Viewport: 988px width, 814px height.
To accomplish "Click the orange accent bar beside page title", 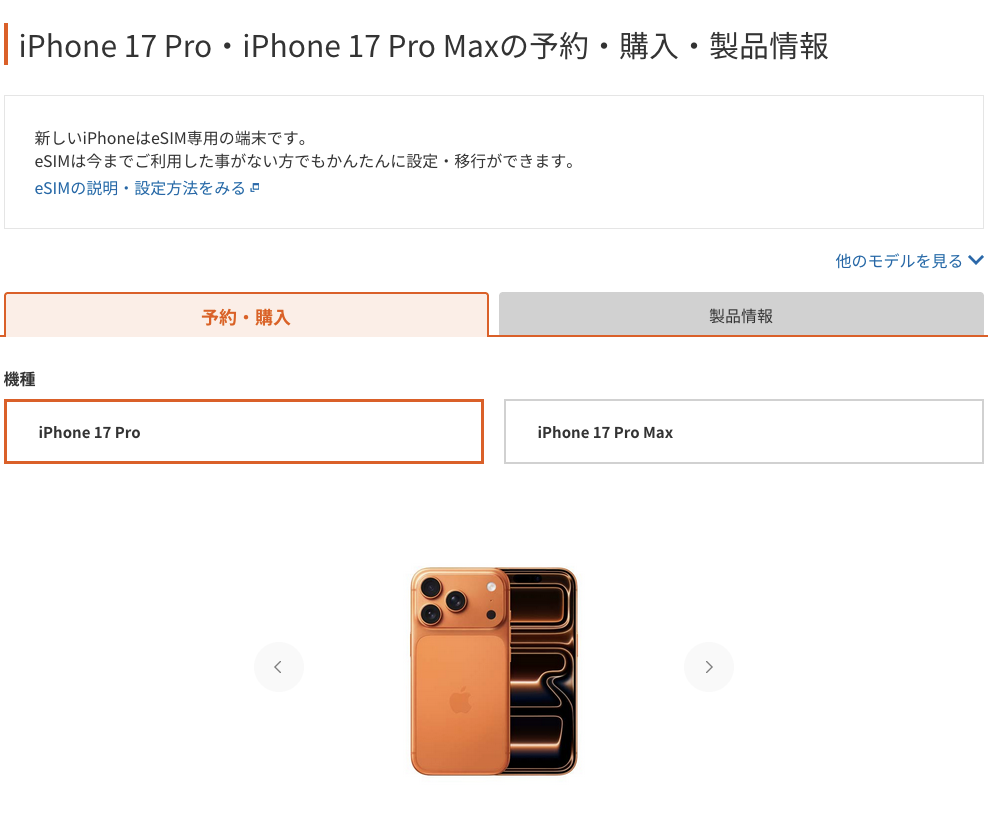I will point(6,44).
